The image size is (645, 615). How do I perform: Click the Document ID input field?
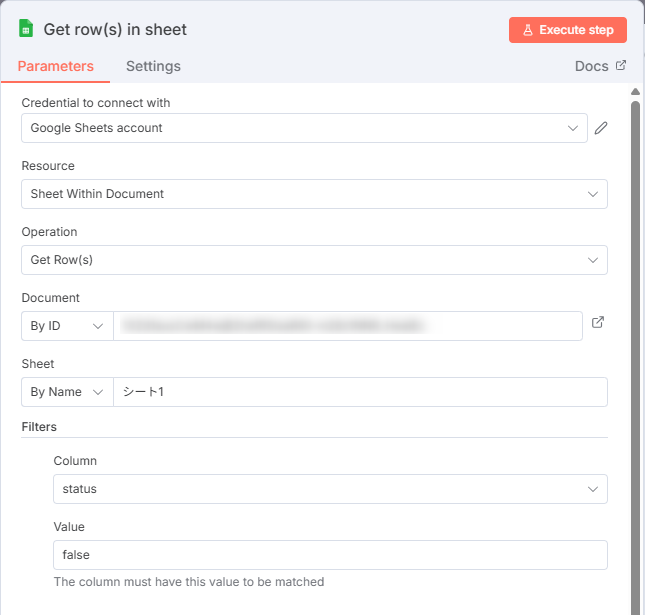(x=347, y=326)
